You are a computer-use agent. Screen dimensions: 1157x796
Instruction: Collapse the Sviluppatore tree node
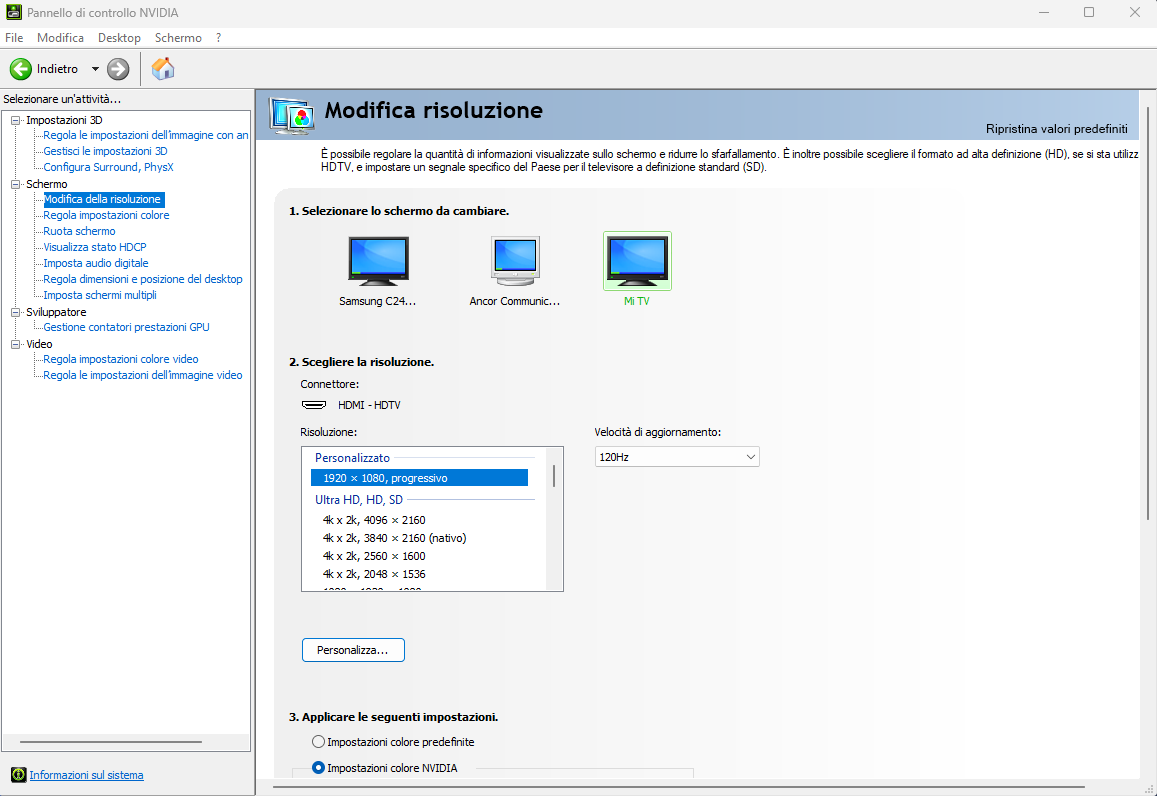click(x=15, y=312)
